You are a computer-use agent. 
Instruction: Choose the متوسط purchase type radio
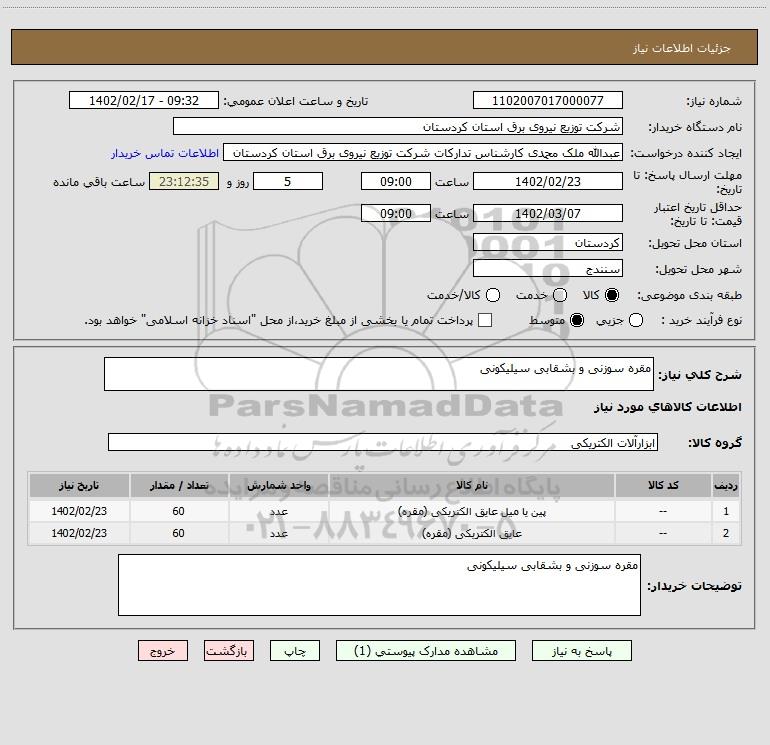577,320
